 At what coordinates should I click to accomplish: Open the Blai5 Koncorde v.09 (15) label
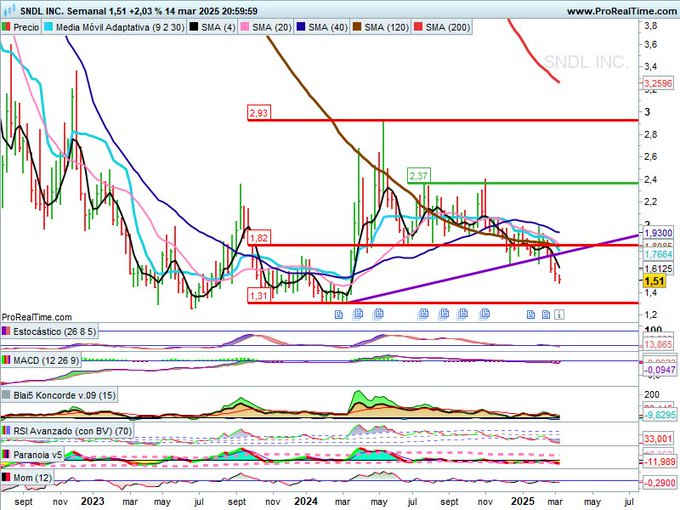click(x=64, y=395)
